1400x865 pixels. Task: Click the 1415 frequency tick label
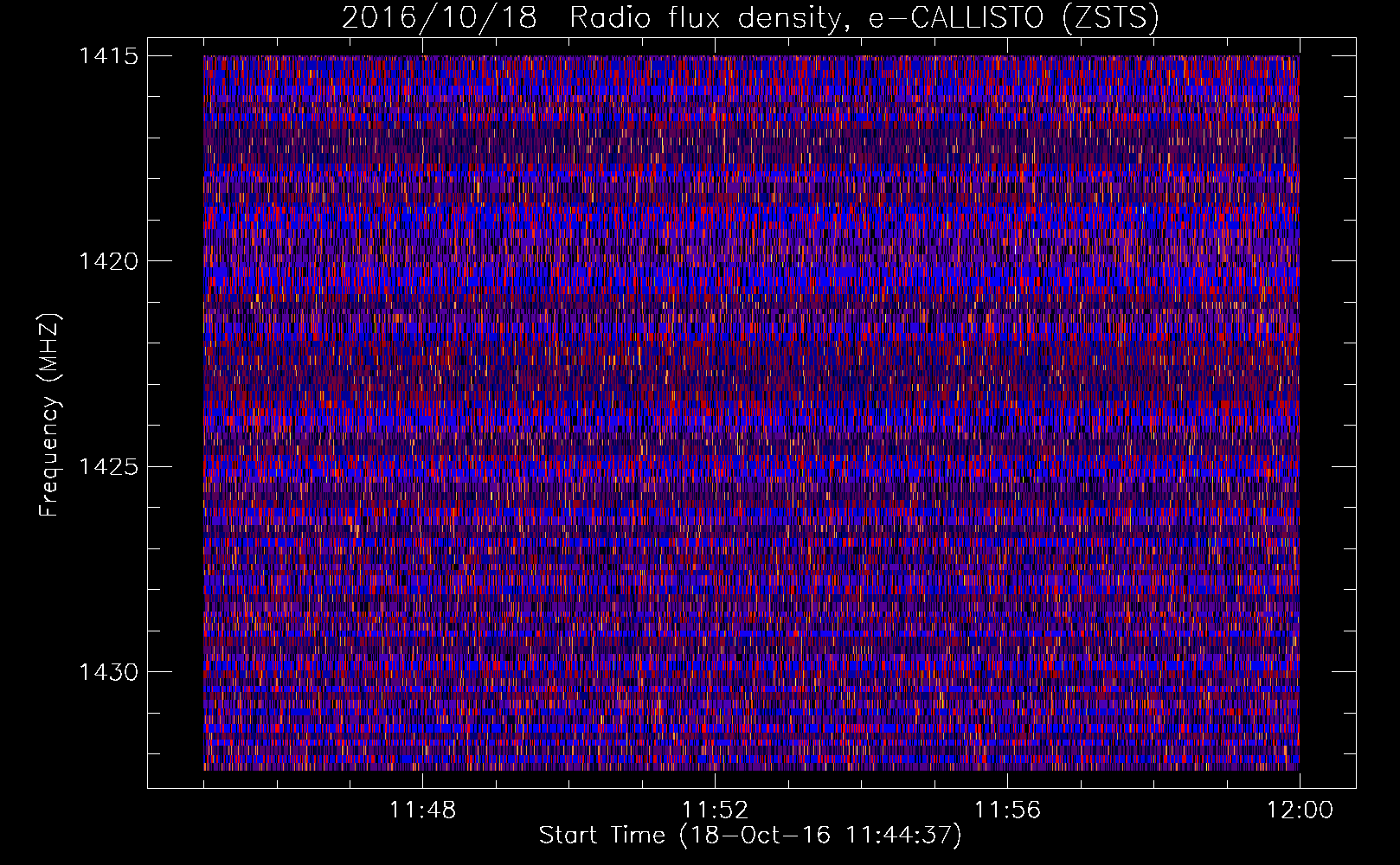point(108,56)
